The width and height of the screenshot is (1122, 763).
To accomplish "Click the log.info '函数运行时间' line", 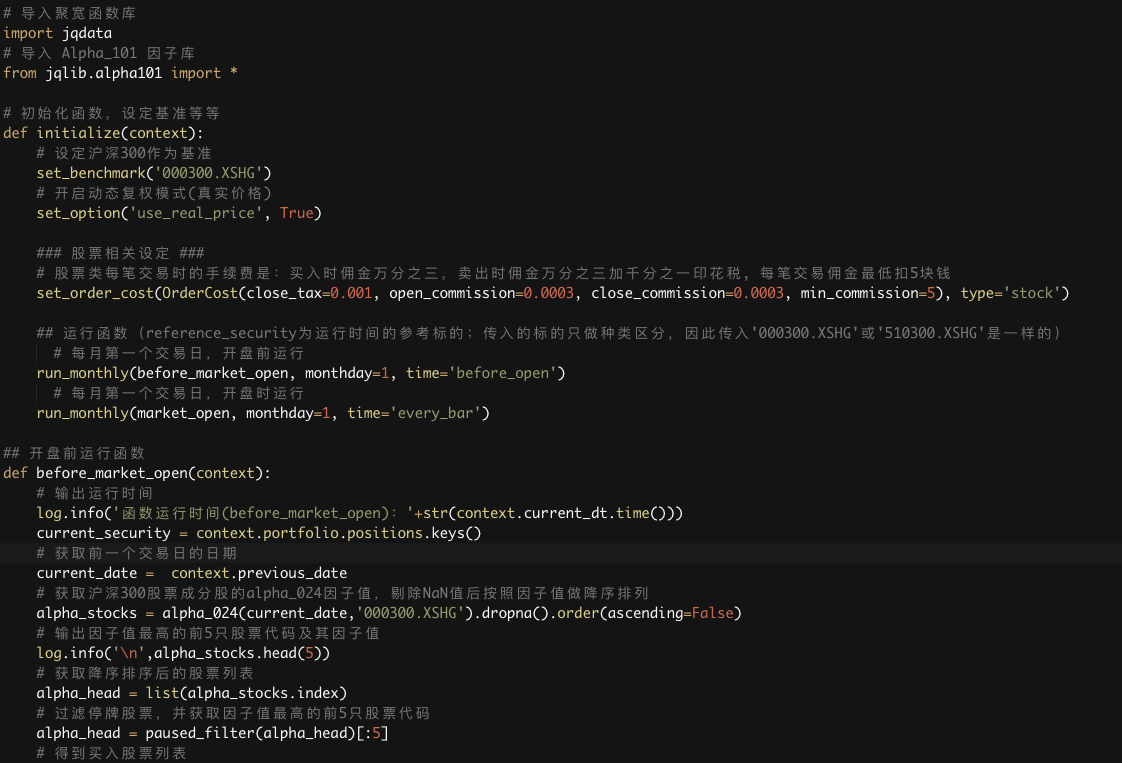I will 360,514.
